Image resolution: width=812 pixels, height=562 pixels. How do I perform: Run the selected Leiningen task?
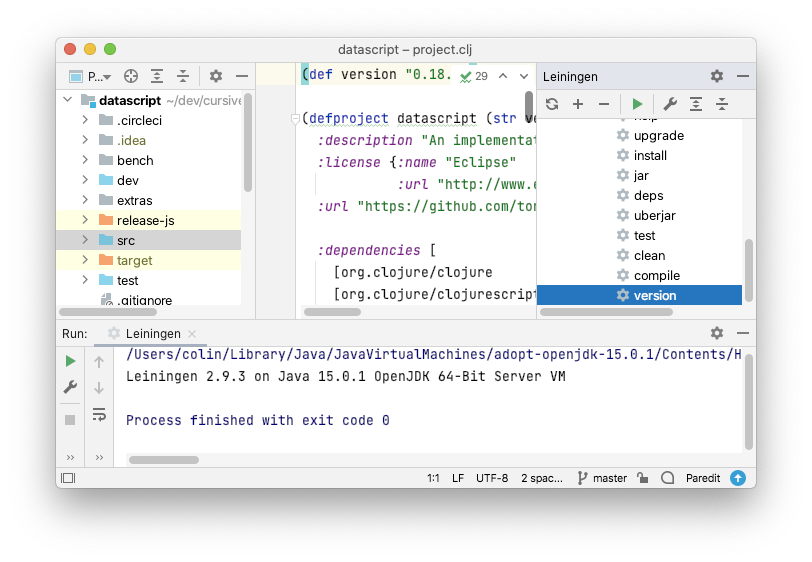[637, 104]
